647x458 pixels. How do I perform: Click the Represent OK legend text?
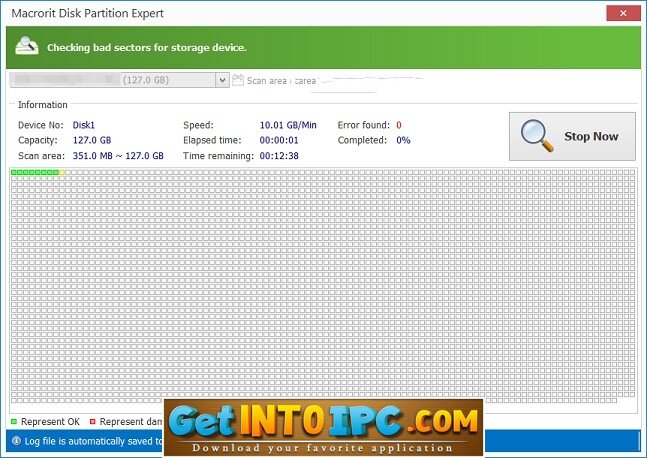(50, 422)
